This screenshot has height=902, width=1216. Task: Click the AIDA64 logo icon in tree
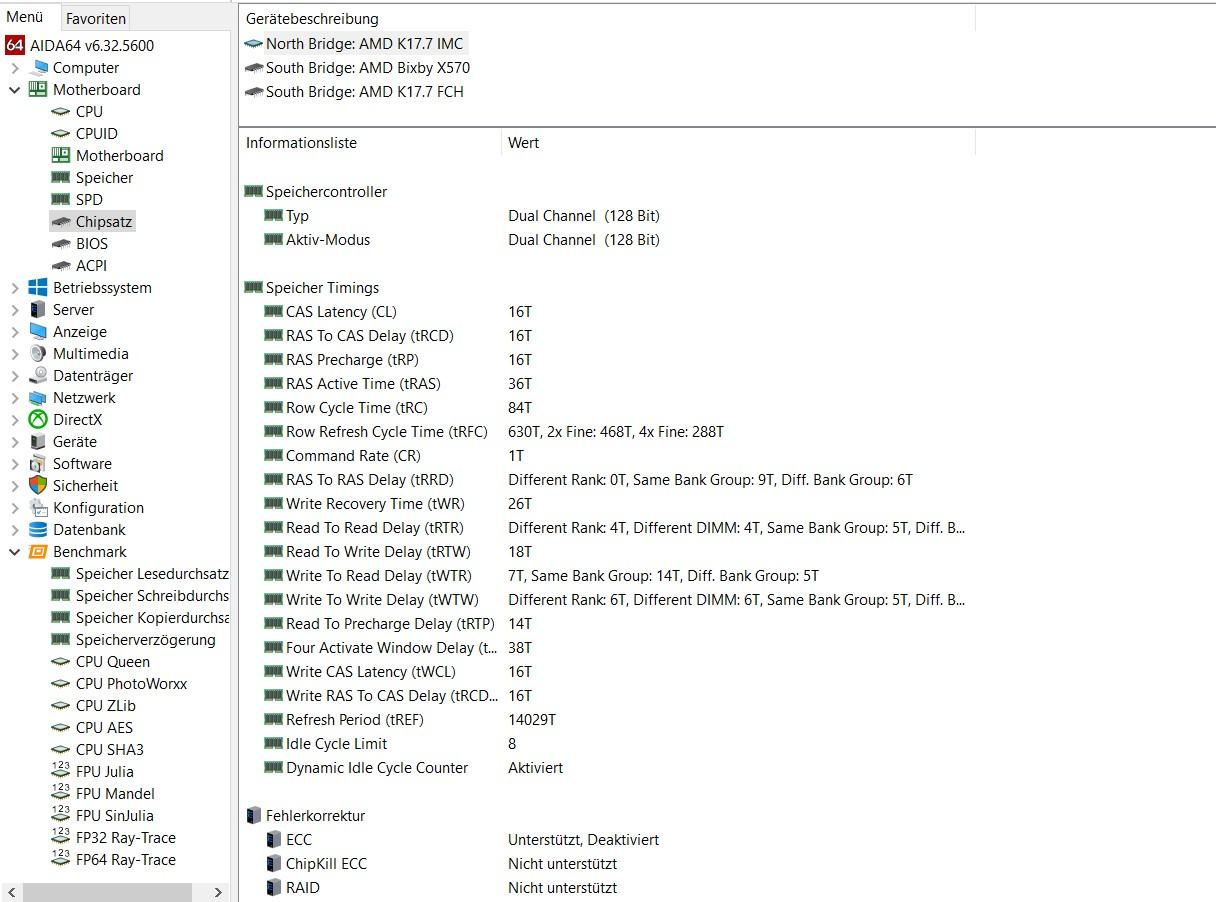tap(14, 45)
